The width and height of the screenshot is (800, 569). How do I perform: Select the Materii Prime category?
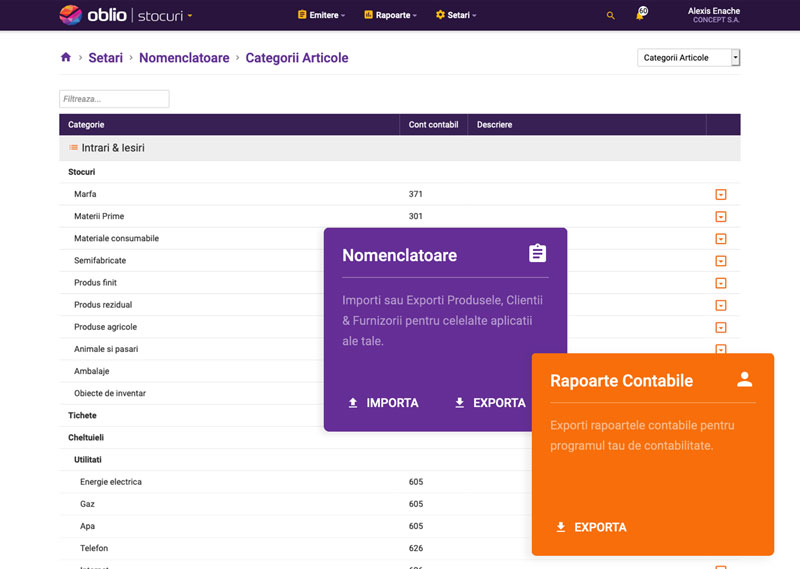click(x=99, y=216)
